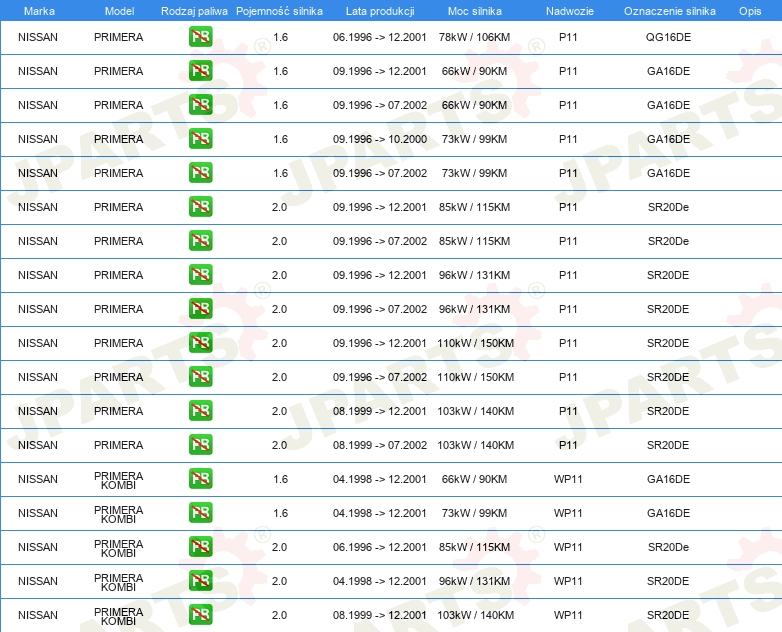
Task: Click the Opis column header
Action: coord(750,11)
